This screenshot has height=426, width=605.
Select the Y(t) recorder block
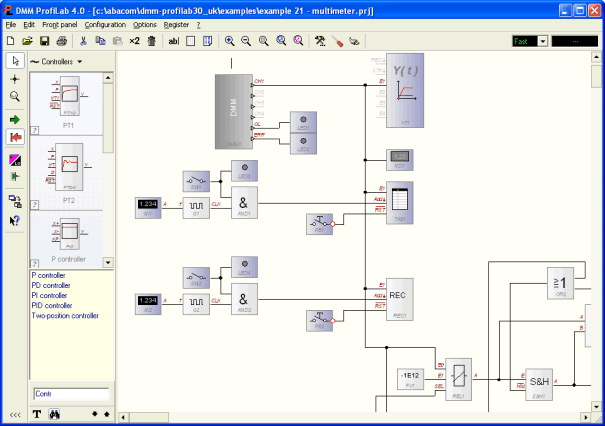click(405, 90)
